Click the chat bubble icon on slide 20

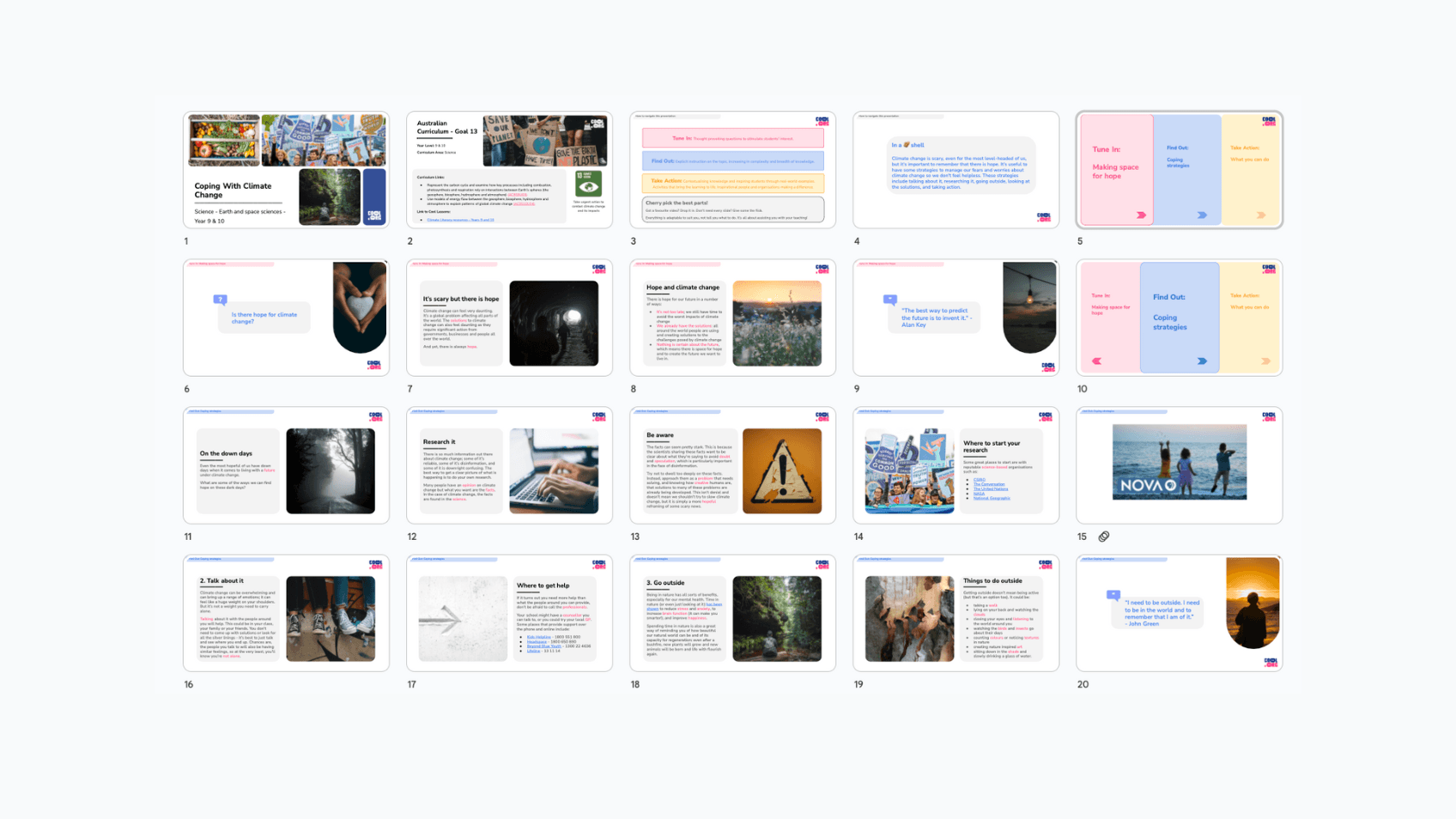(1113, 592)
